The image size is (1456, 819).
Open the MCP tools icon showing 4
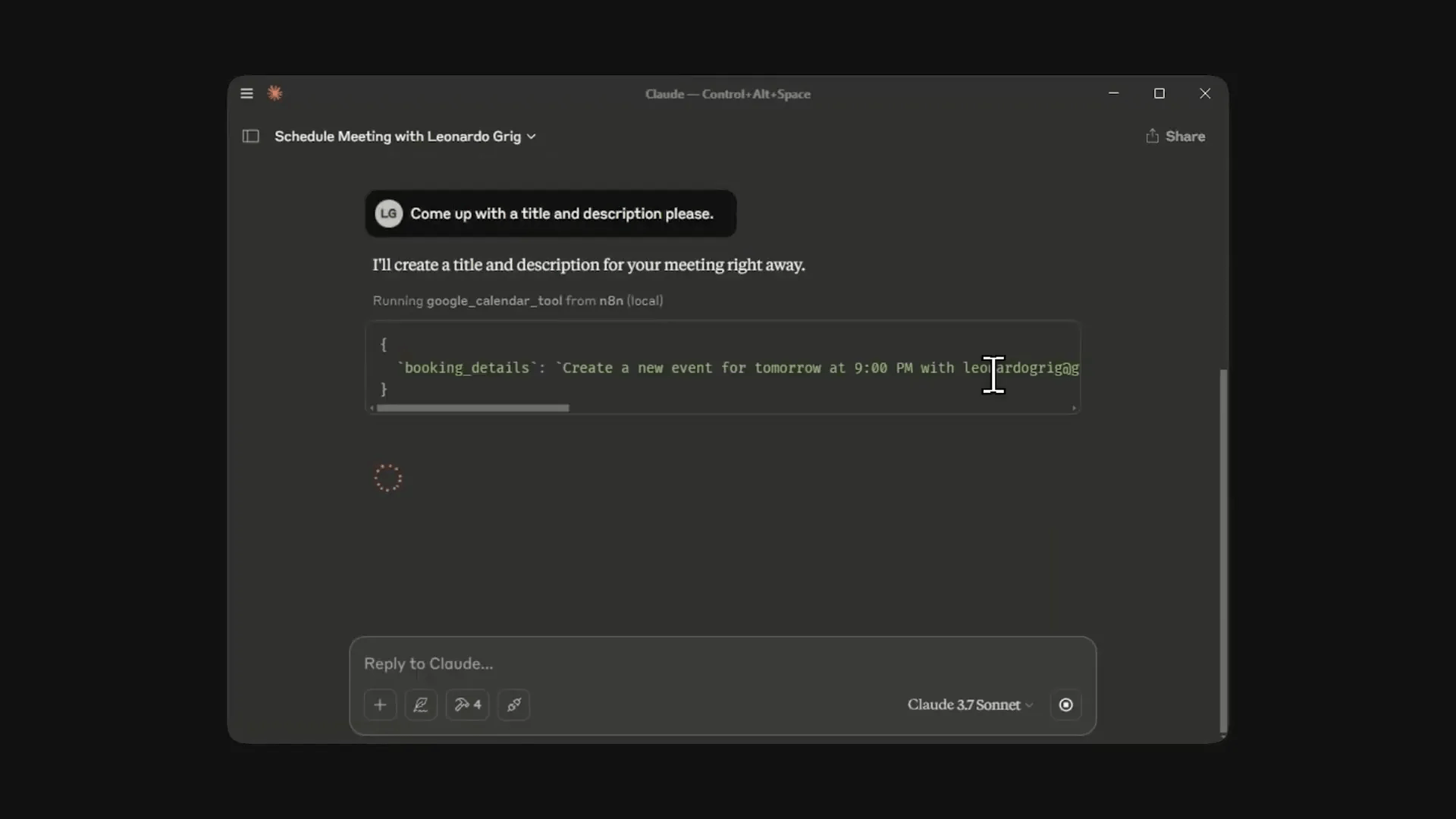(467, 704)
